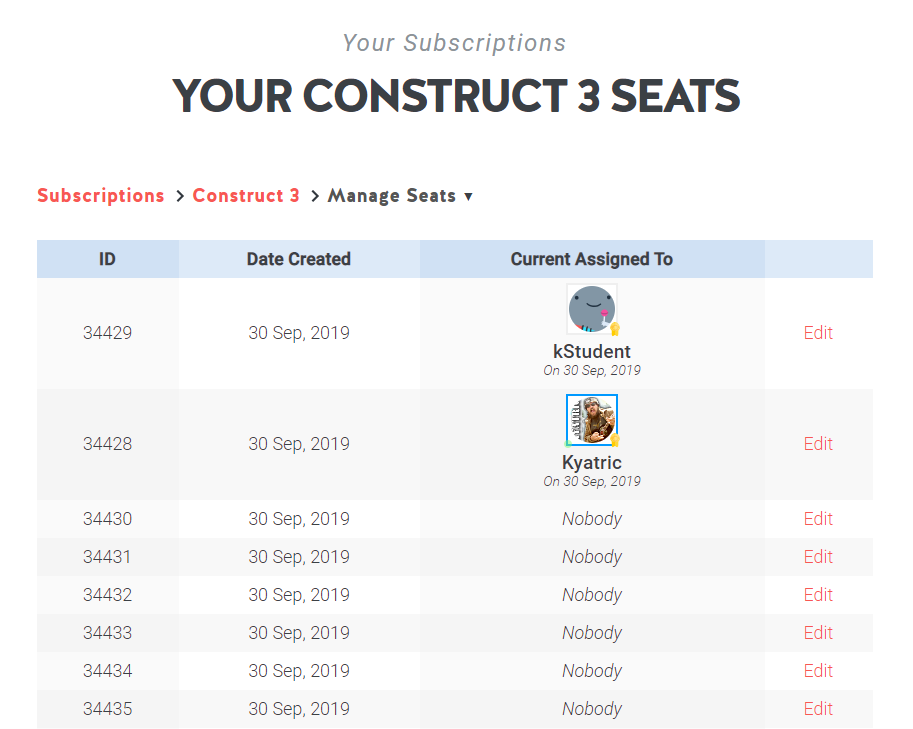The height and width of the screenshot is (729, 913).
Task: Open the kStudent username profile
Action: coord(592,351)
